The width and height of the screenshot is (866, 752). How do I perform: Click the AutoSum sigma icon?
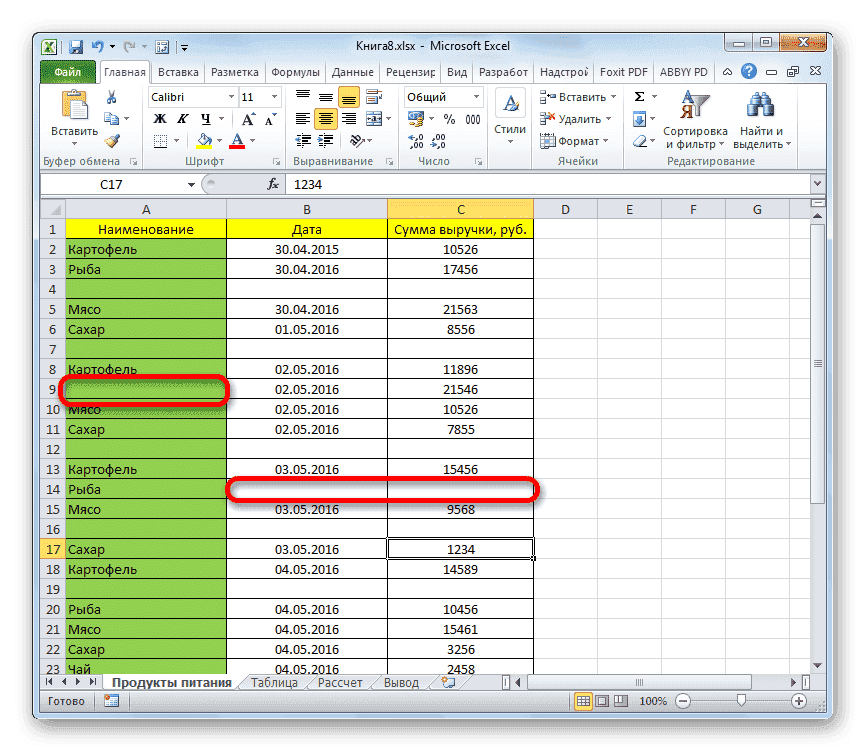637,96
